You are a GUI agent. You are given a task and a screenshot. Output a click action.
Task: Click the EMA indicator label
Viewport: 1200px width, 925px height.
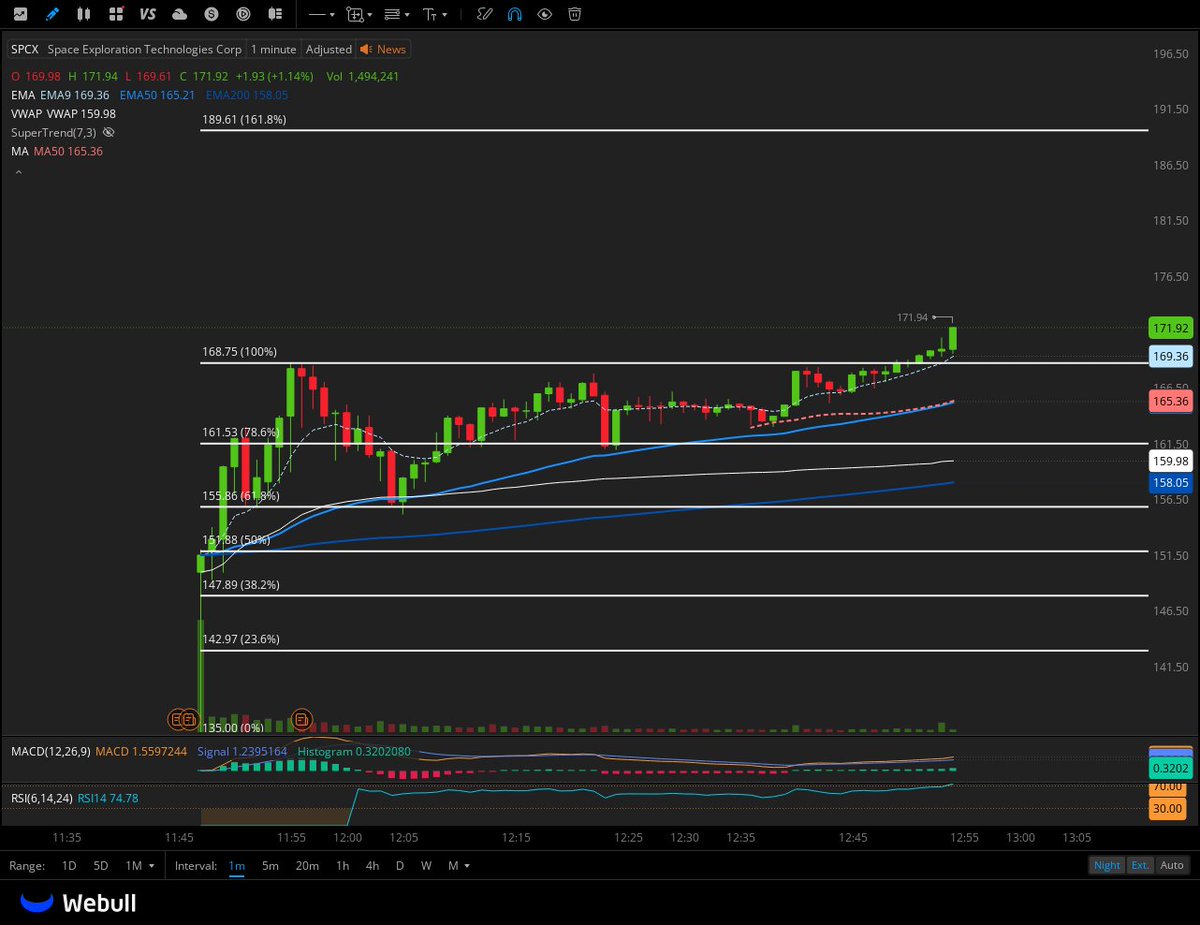click(x=23, y=95)
